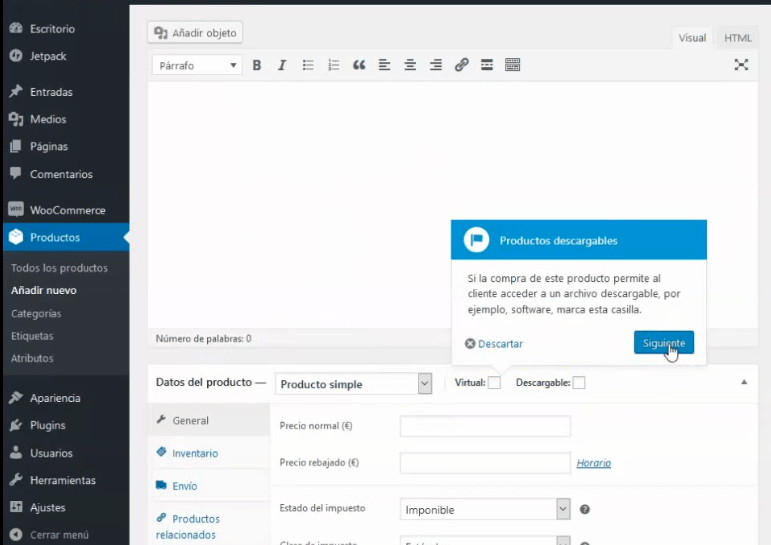
Task: Click the Descartar dismiss icon
Action: coord(470,343)
